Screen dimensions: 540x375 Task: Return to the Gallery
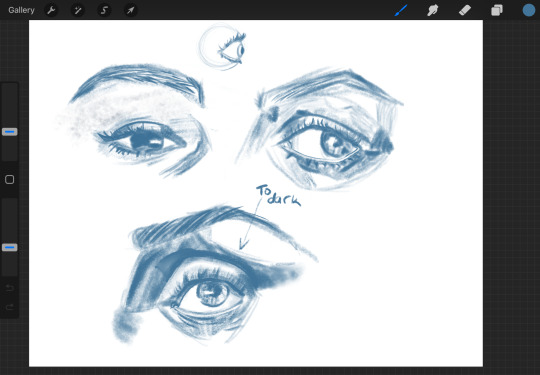pos(21,10)
